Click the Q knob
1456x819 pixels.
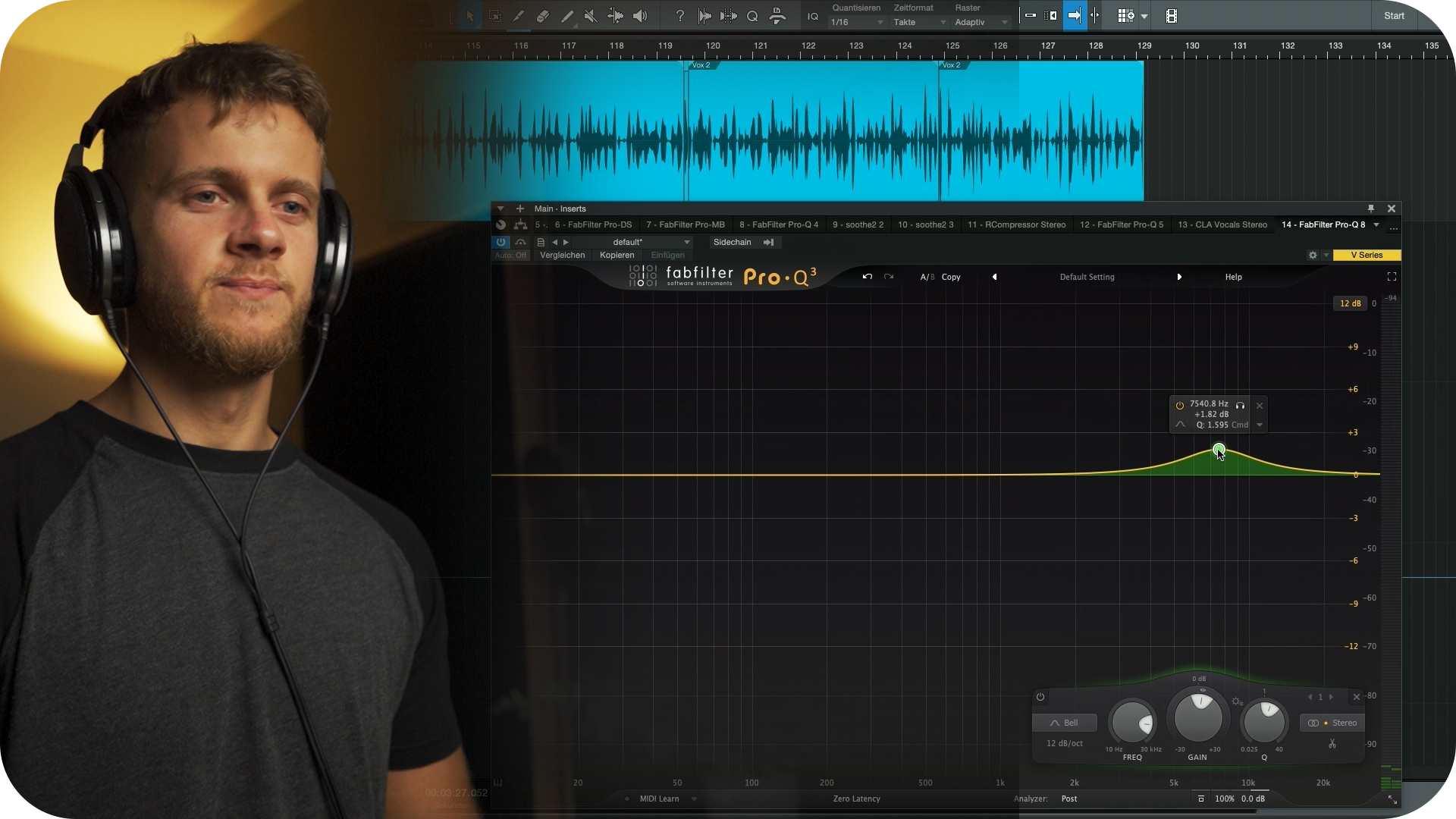1264,722
